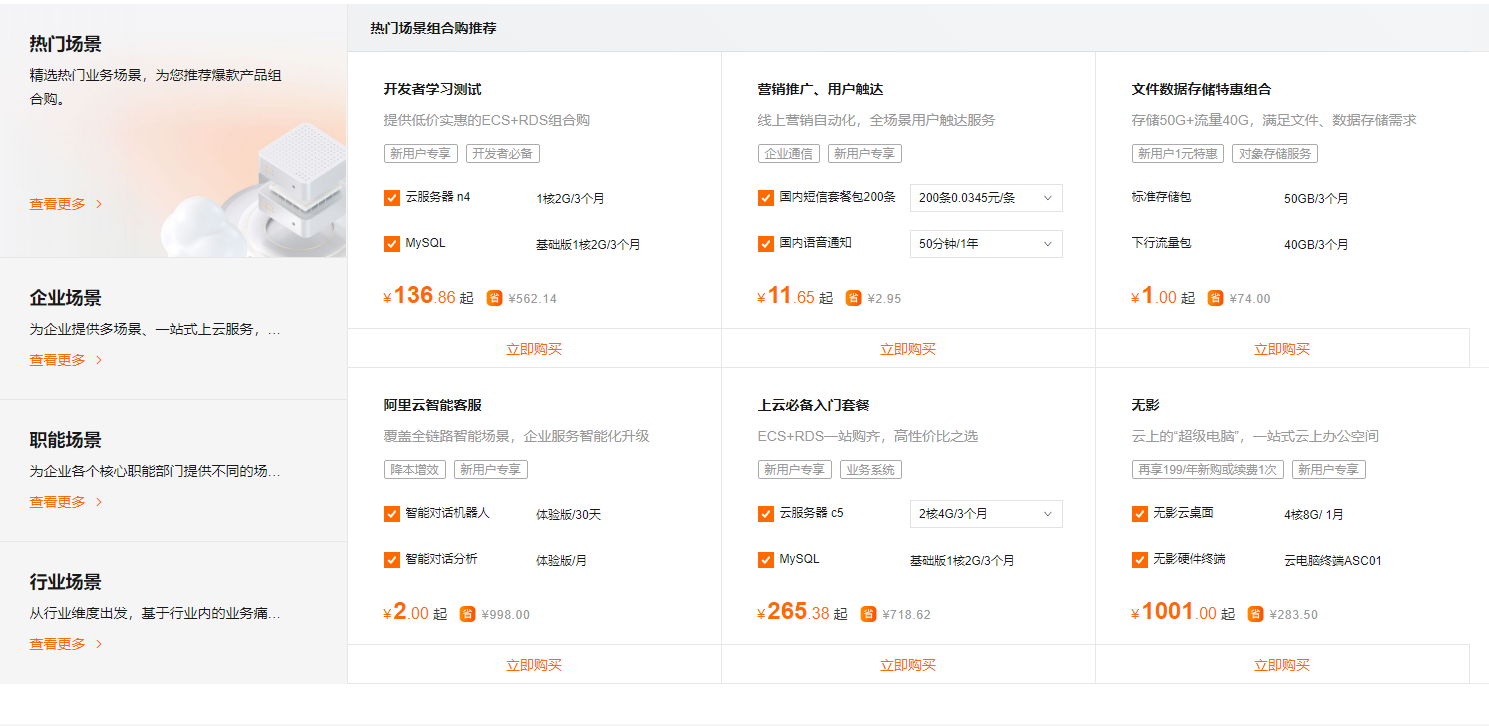
Task: Uncheck the 云服务器 n4 checkbox
Action: point(392,198)
